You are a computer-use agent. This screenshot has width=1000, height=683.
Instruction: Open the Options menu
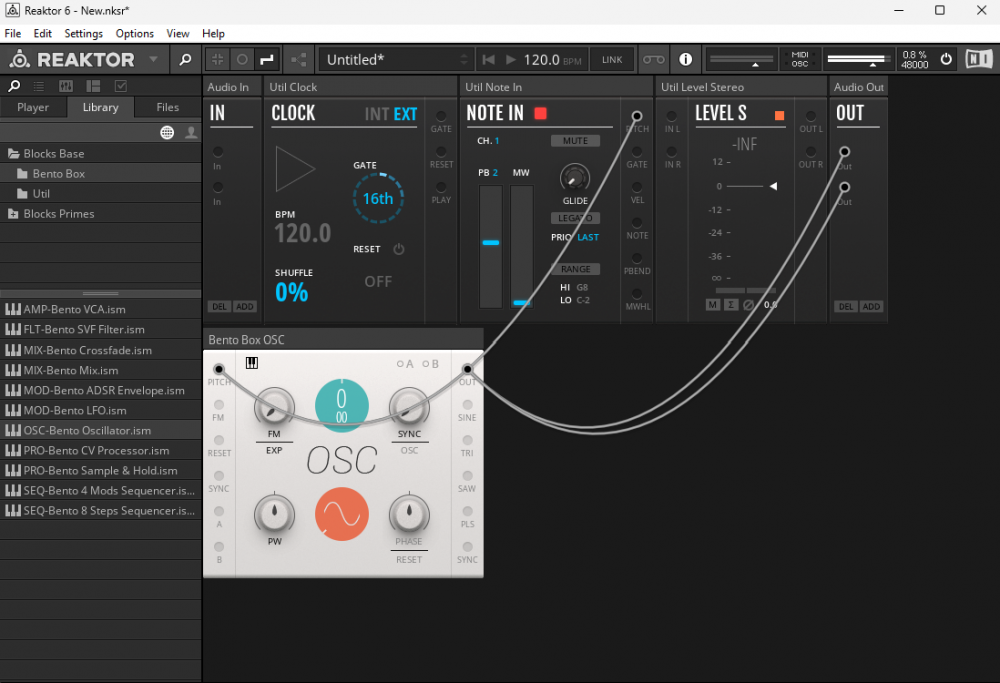coord(135,34)
